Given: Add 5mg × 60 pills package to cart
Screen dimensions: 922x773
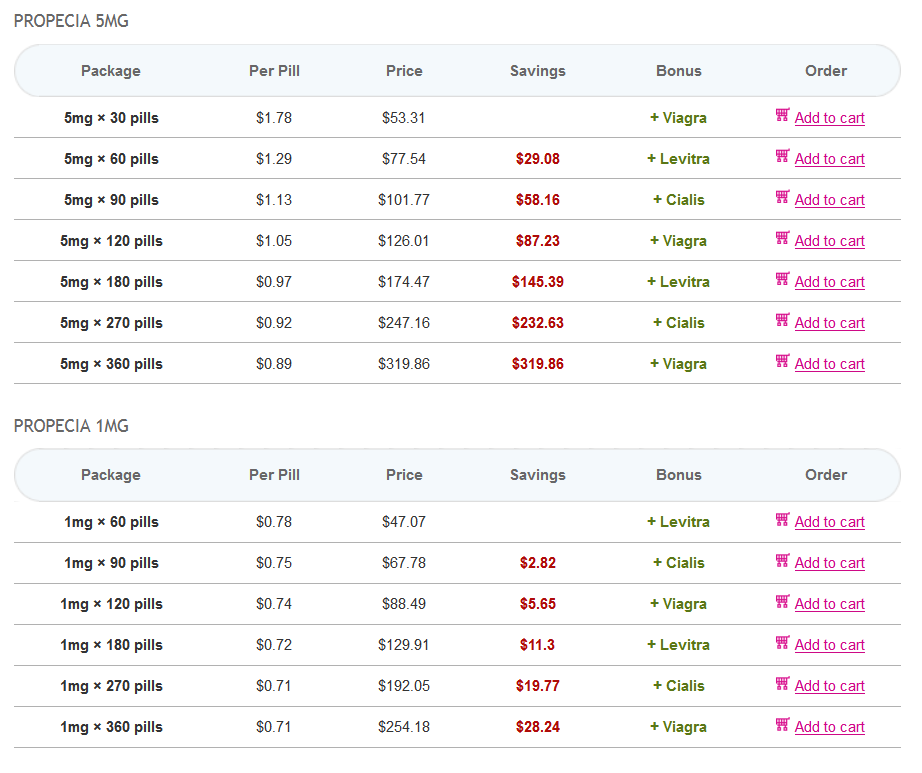Looking at the screenshot, I should click(829, 159).
